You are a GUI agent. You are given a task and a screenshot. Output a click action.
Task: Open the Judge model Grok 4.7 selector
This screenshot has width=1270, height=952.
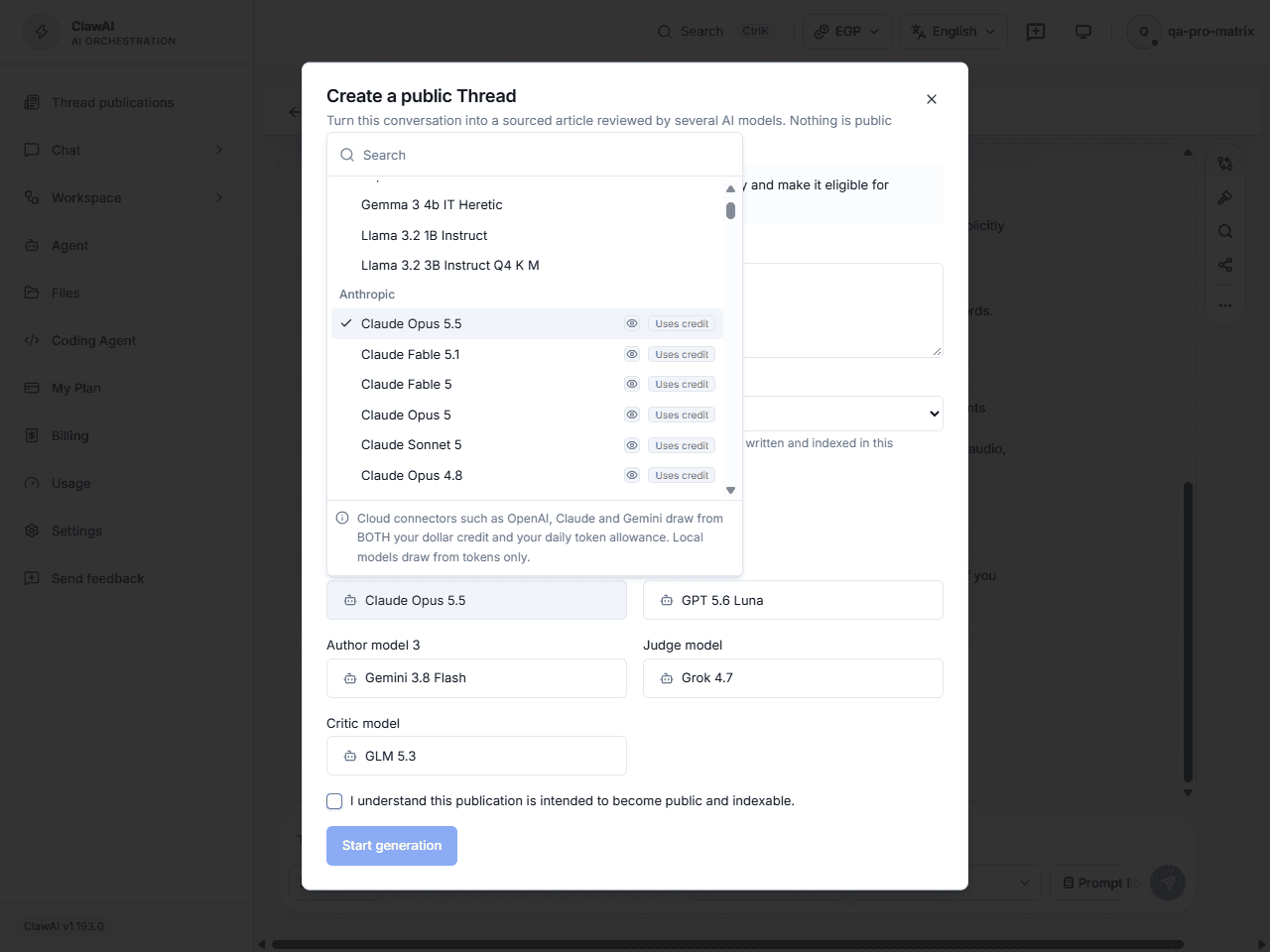coord(793,678)
